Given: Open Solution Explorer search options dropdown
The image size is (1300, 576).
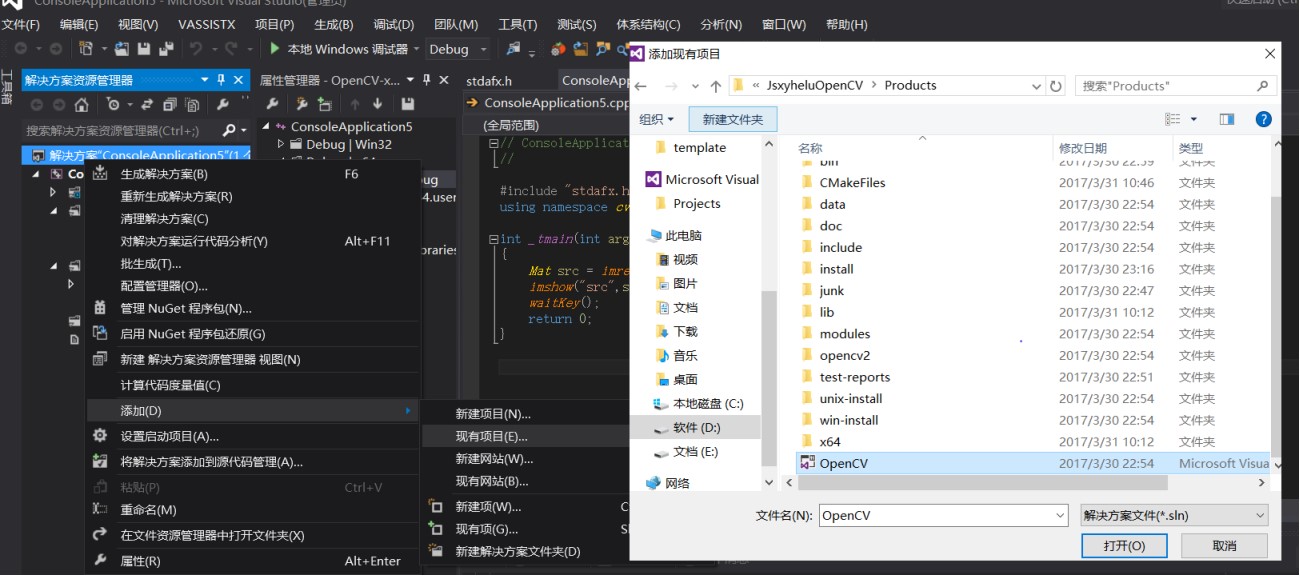Looking at the screenshot, I should [243, 130].
